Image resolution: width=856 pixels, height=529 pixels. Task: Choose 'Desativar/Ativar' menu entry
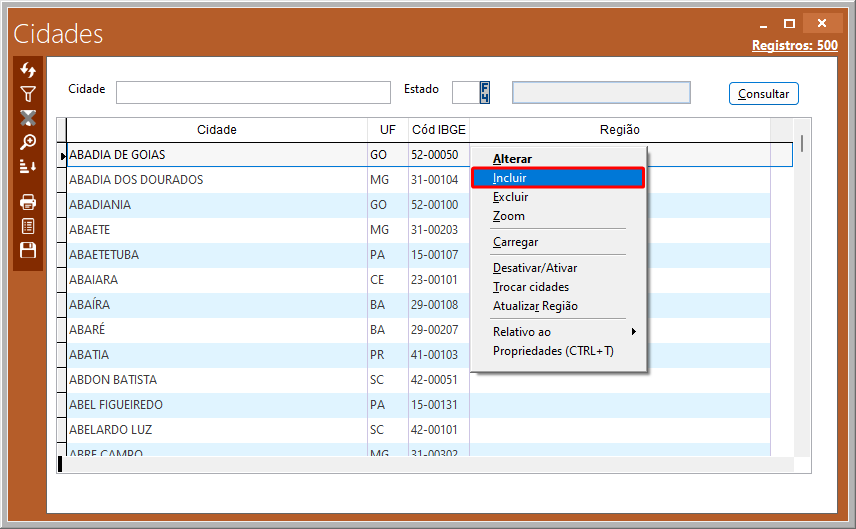[x=535, y=268]
